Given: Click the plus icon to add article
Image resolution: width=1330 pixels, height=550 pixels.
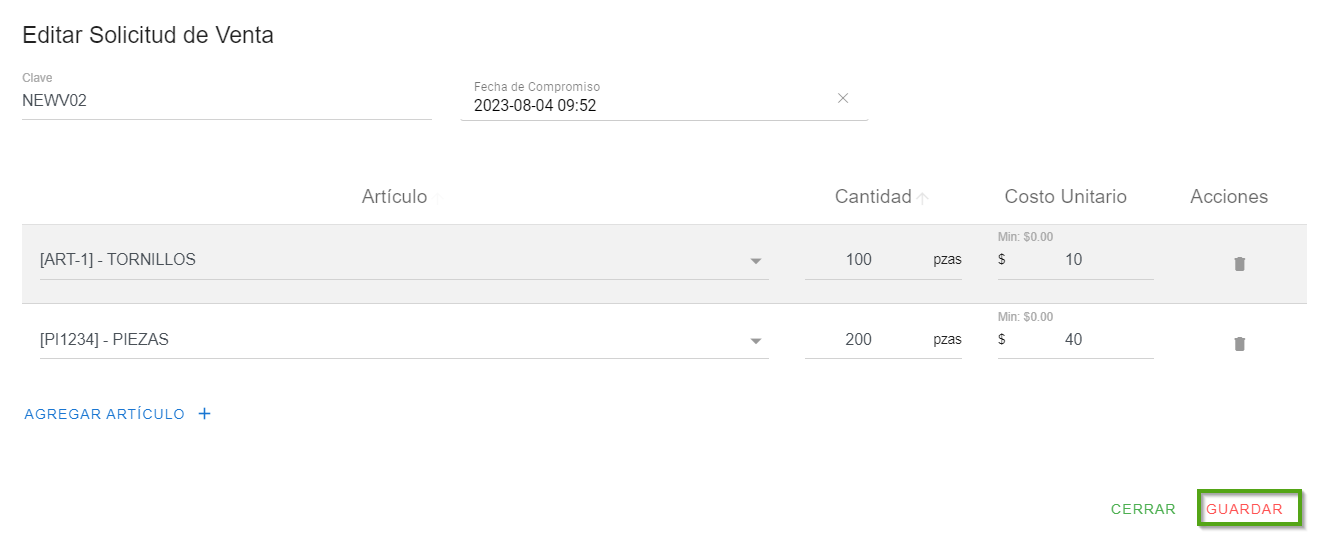Looking at the screenshot, I should [204, 414].
